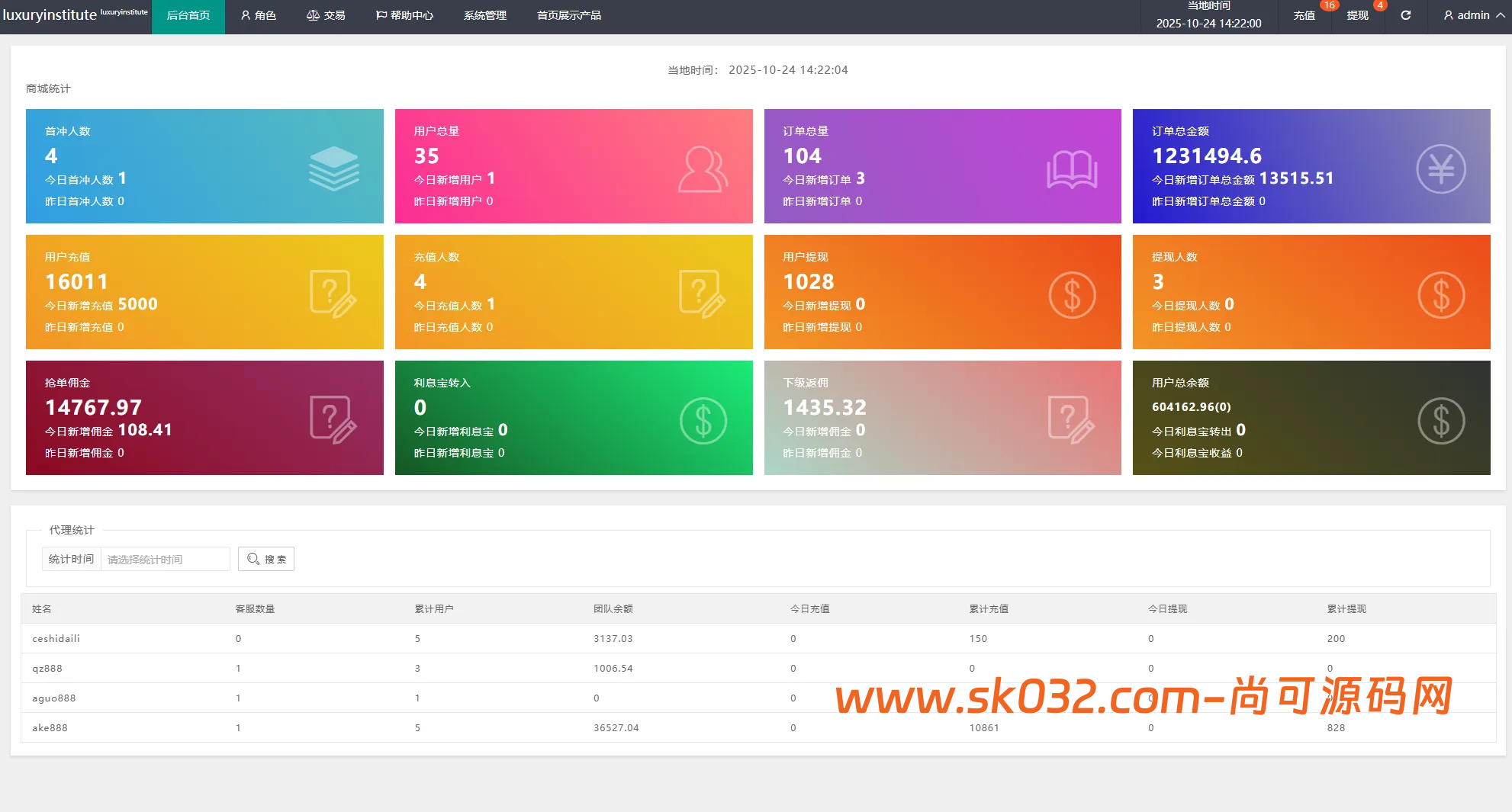1512x812 pixels.
Task: Click the 搜索 button
Action: click(266, 559)
